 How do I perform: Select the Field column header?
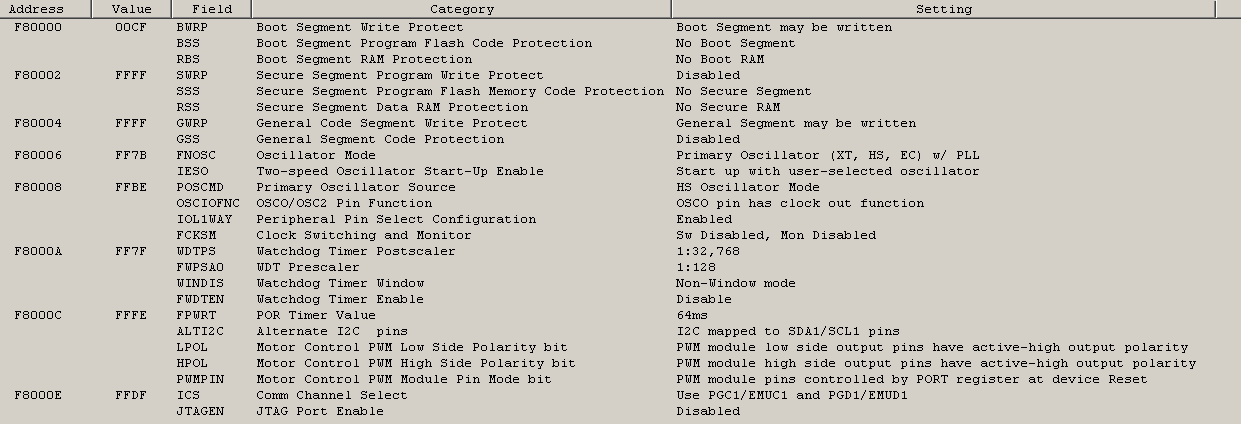[x=211, y=9]
